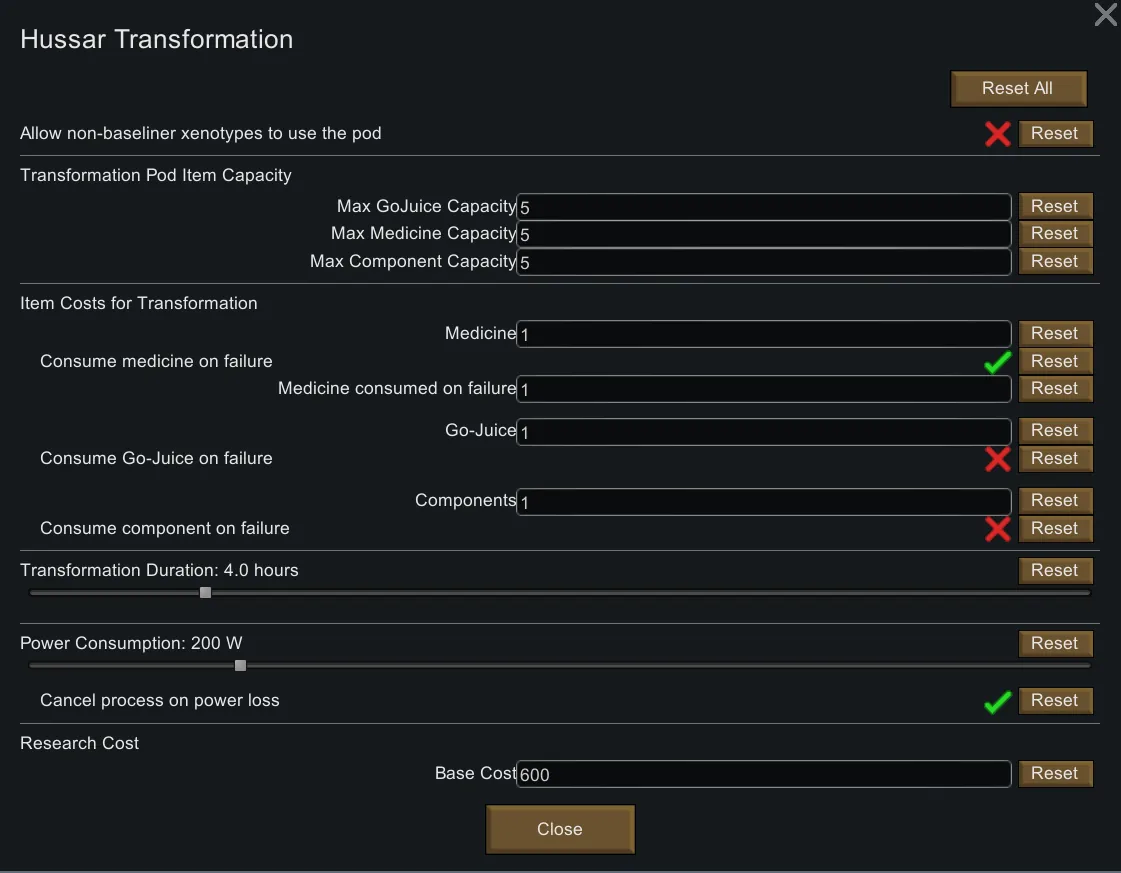Focus the Max GoJuice Capacity field
Viewport: 1121px width, 873px height.
point(763,207)
